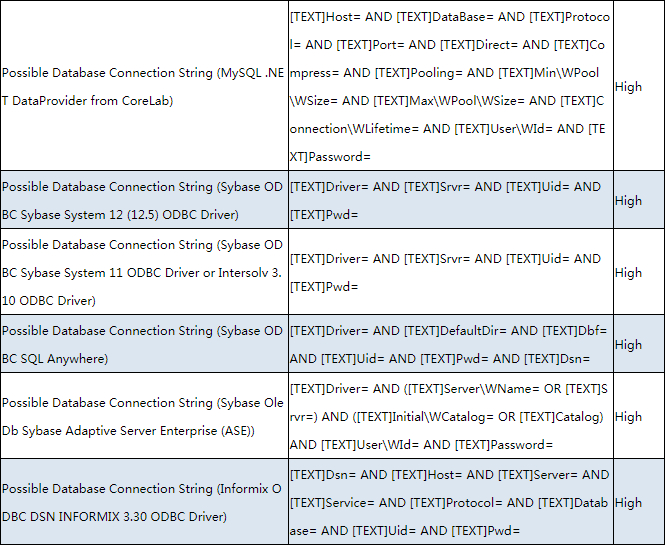Select the MySQL .NET DataProvider CoreLab name cell
The image size is (665, 545).
tap(144, 87)
